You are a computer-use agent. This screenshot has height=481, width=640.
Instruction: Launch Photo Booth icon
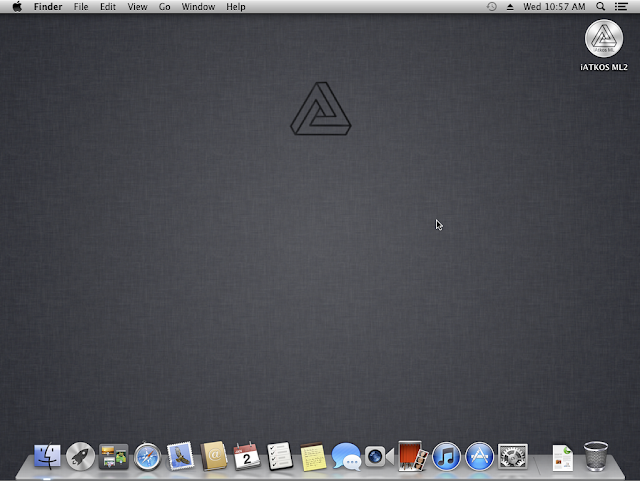click(x=413, y=456)
